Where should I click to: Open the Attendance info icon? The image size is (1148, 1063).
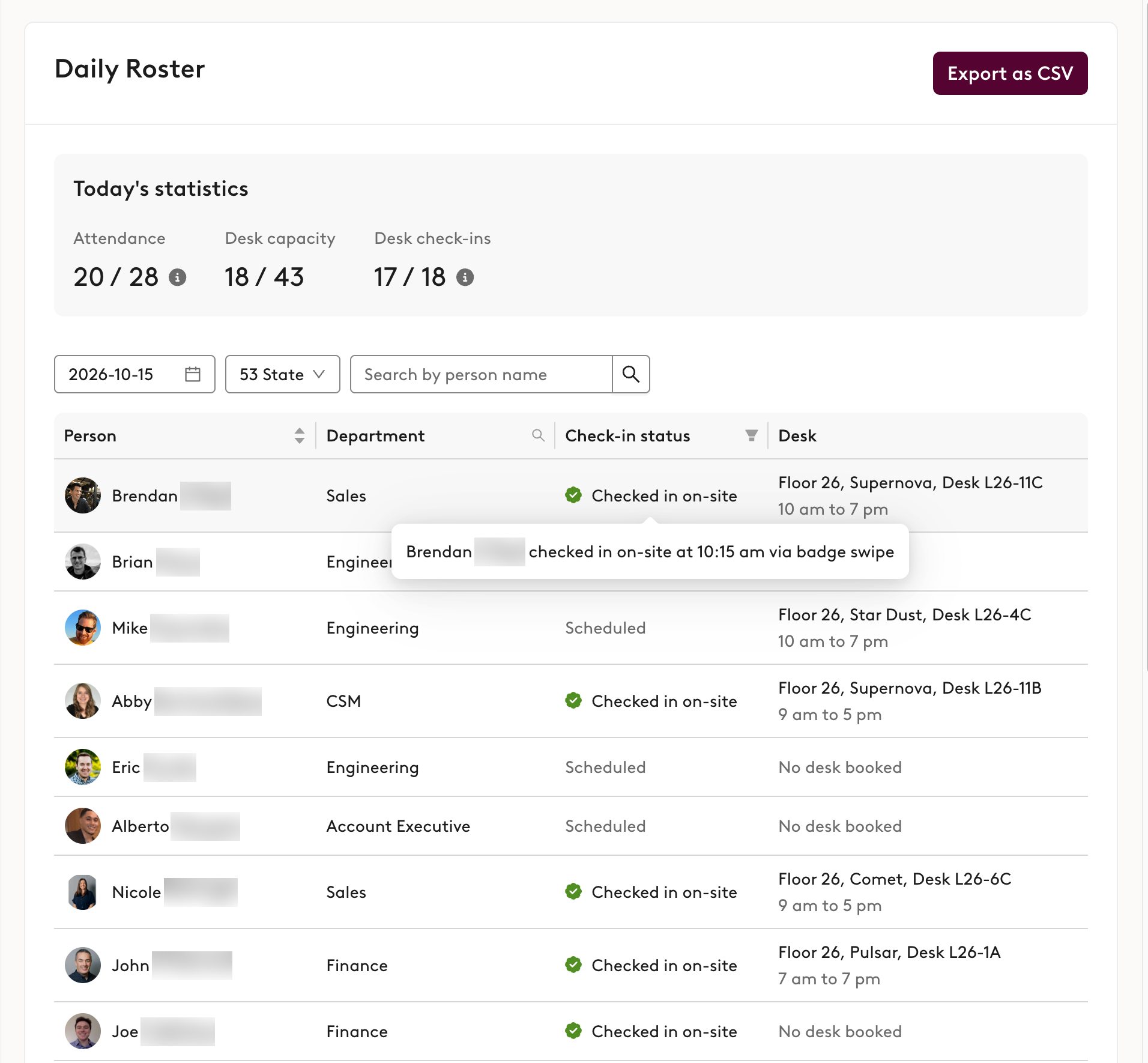[177, 277]
